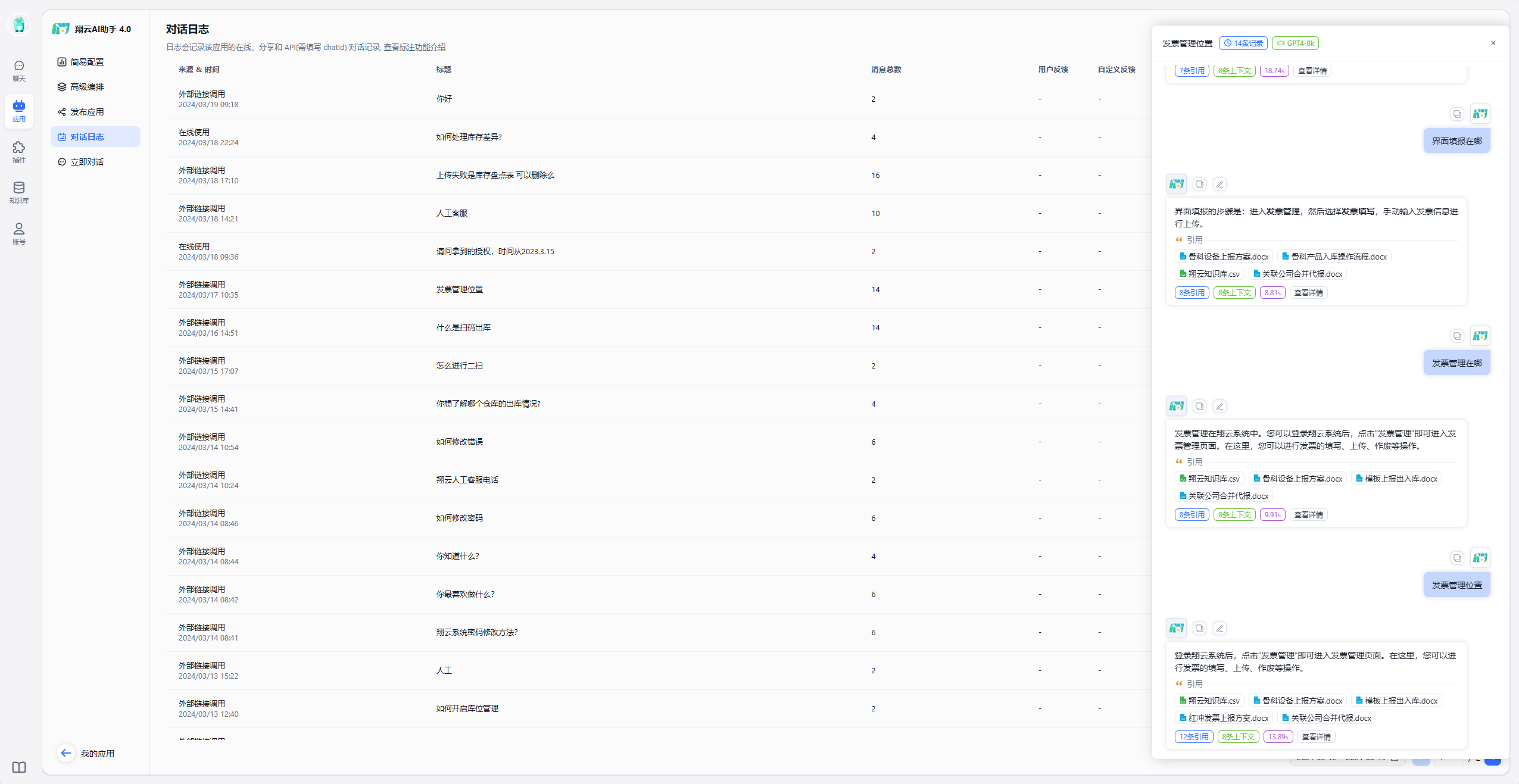Select 简易配置 menu item
Viewport: 1519px width, 784px height.
point(87,62)
